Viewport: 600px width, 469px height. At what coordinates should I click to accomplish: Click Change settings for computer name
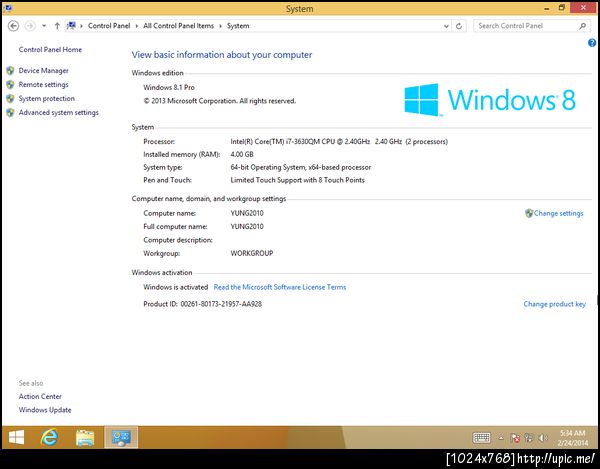click(558, 213)
